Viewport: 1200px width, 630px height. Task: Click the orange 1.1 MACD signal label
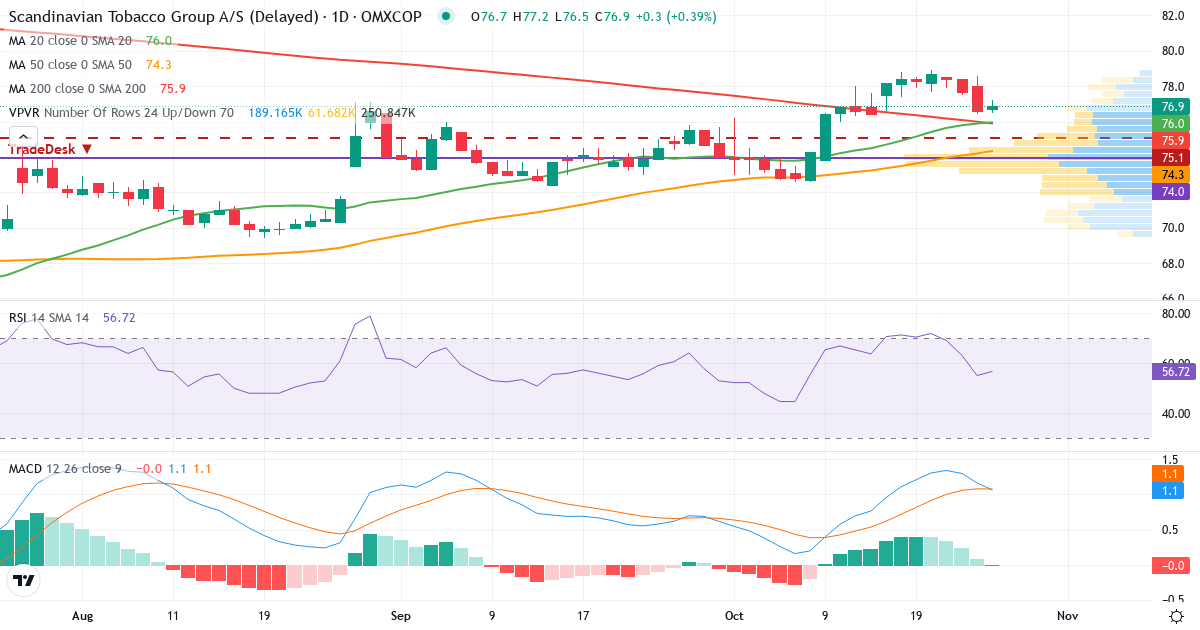(1168, 474)
